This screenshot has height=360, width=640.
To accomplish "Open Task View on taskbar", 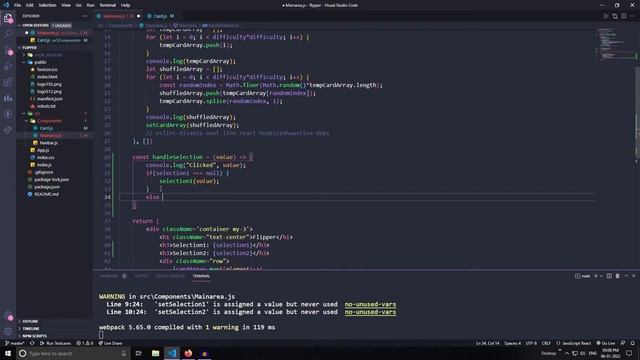I will (139, 353).
